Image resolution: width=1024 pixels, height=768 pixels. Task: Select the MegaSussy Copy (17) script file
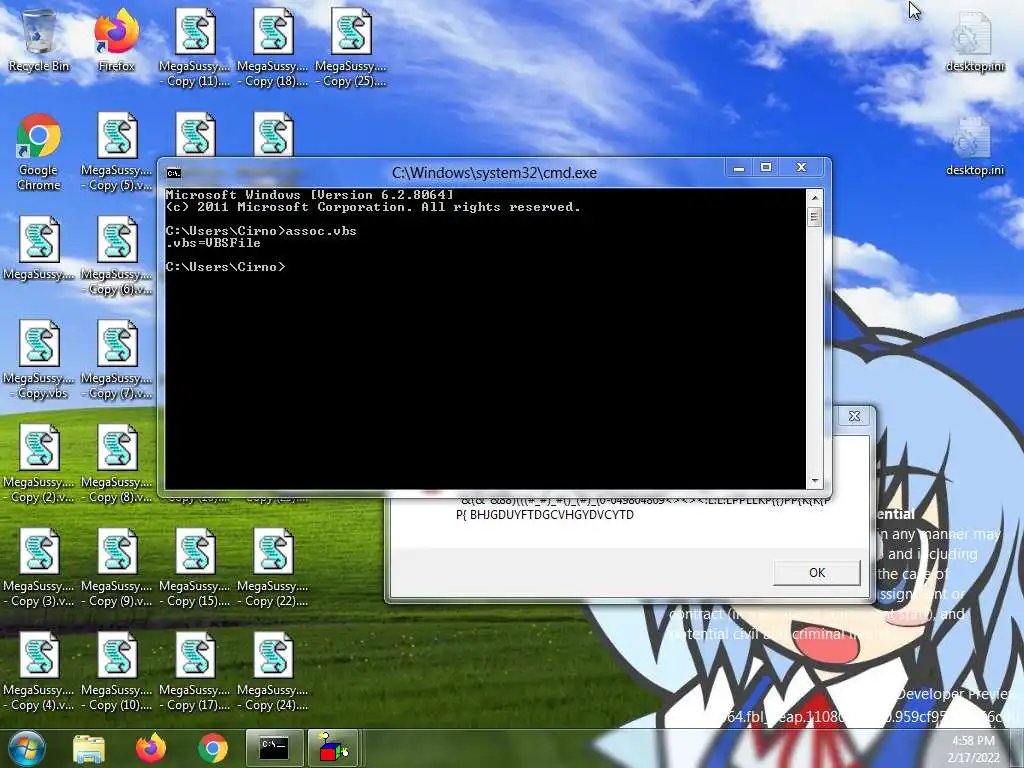coord(195,671)
